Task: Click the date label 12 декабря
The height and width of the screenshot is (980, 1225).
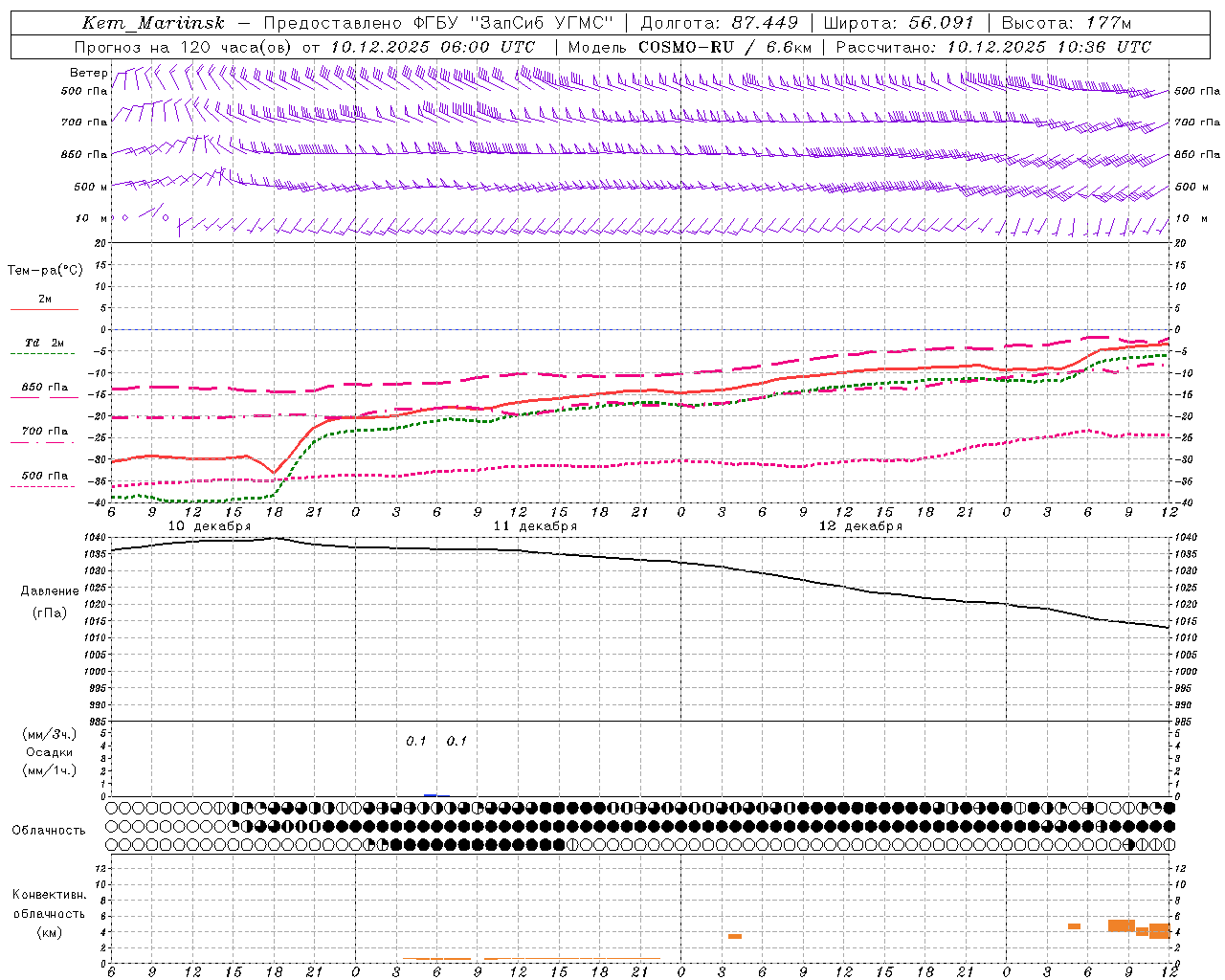Action: coord(860,526)
